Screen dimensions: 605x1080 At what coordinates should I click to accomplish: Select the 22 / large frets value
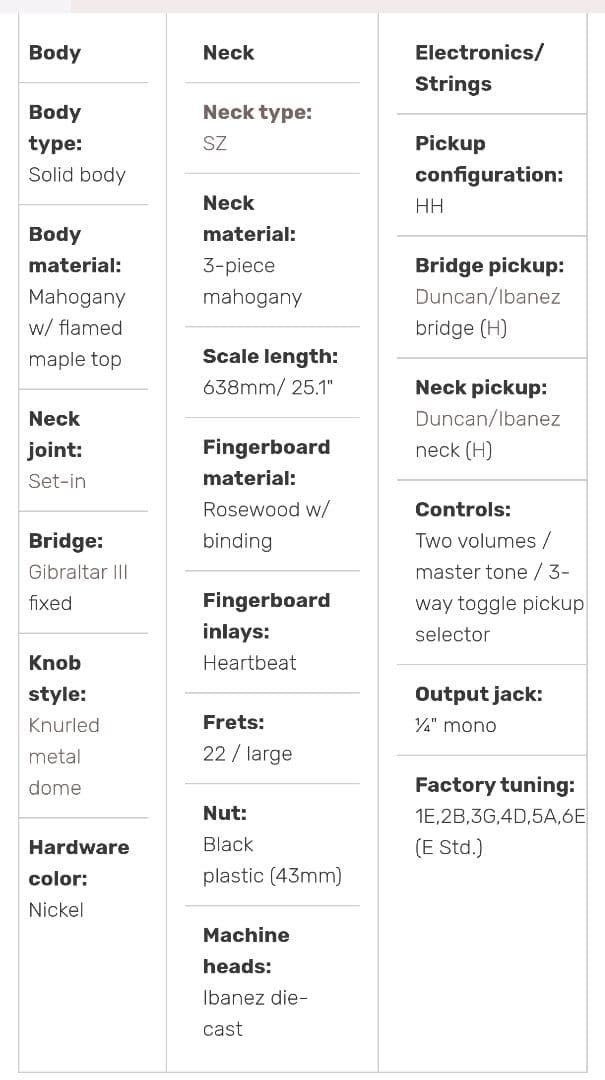coord(247,753)
